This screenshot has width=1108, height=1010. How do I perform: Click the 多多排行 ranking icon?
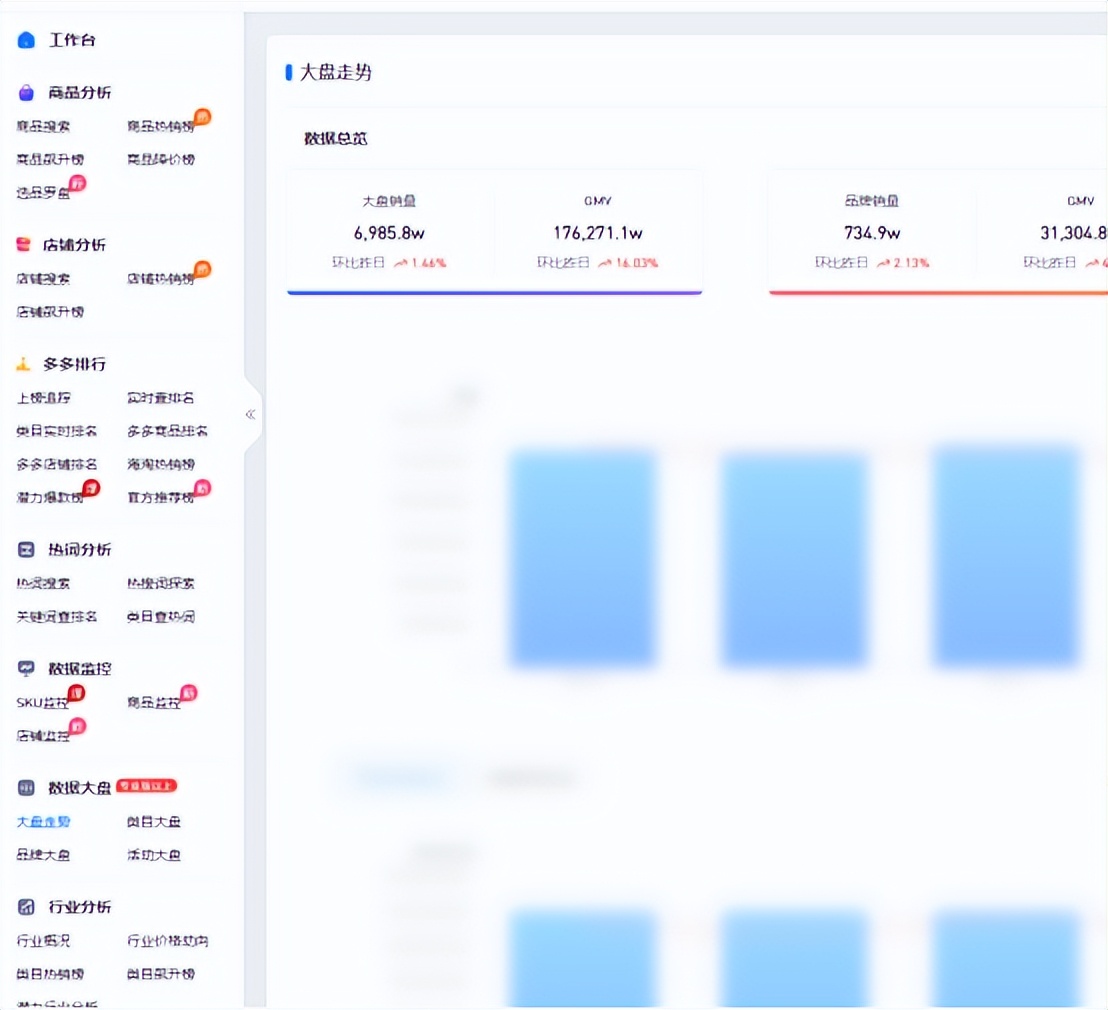coord(24,364)
